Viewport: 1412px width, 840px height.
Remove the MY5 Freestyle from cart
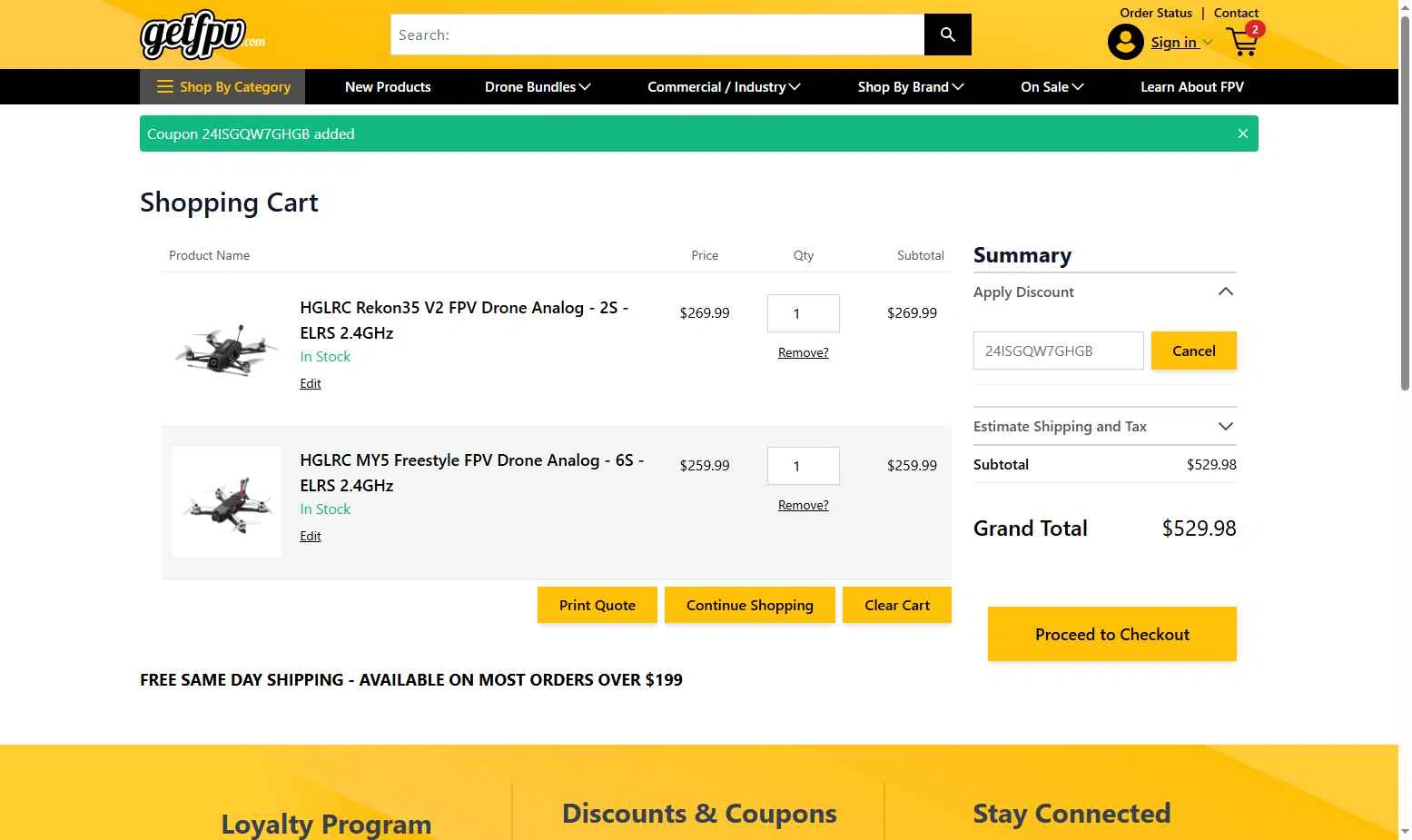pos(803,505)
